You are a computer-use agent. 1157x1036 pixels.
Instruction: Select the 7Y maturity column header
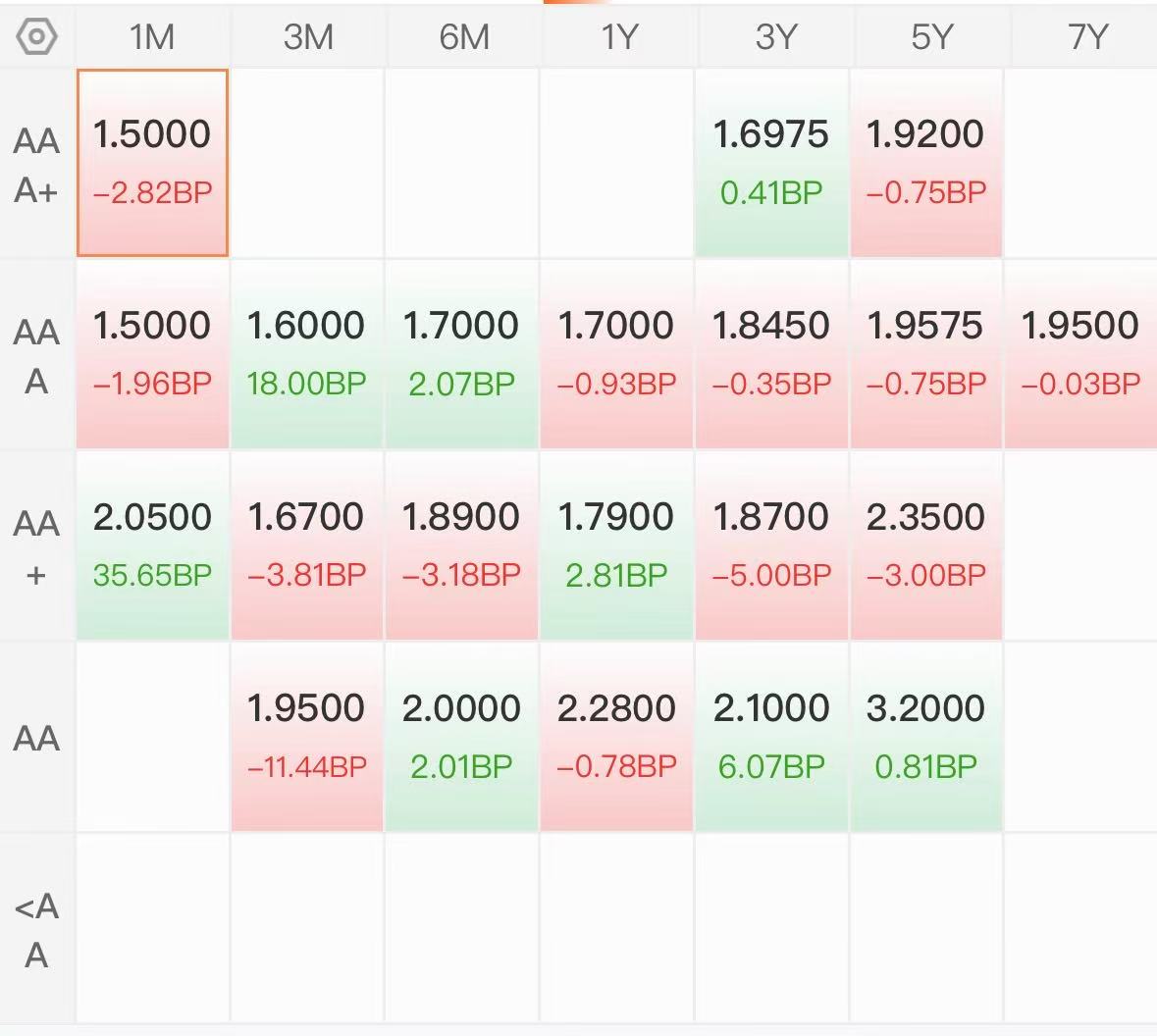[1086, 37]
